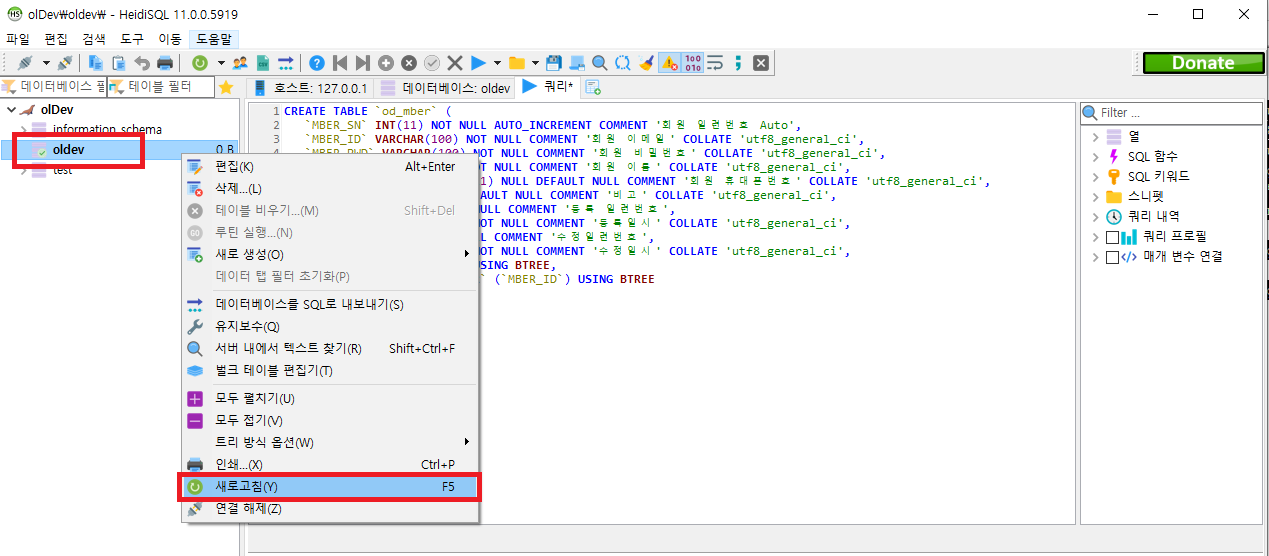Click the green Donate button

click(1203, 62)
